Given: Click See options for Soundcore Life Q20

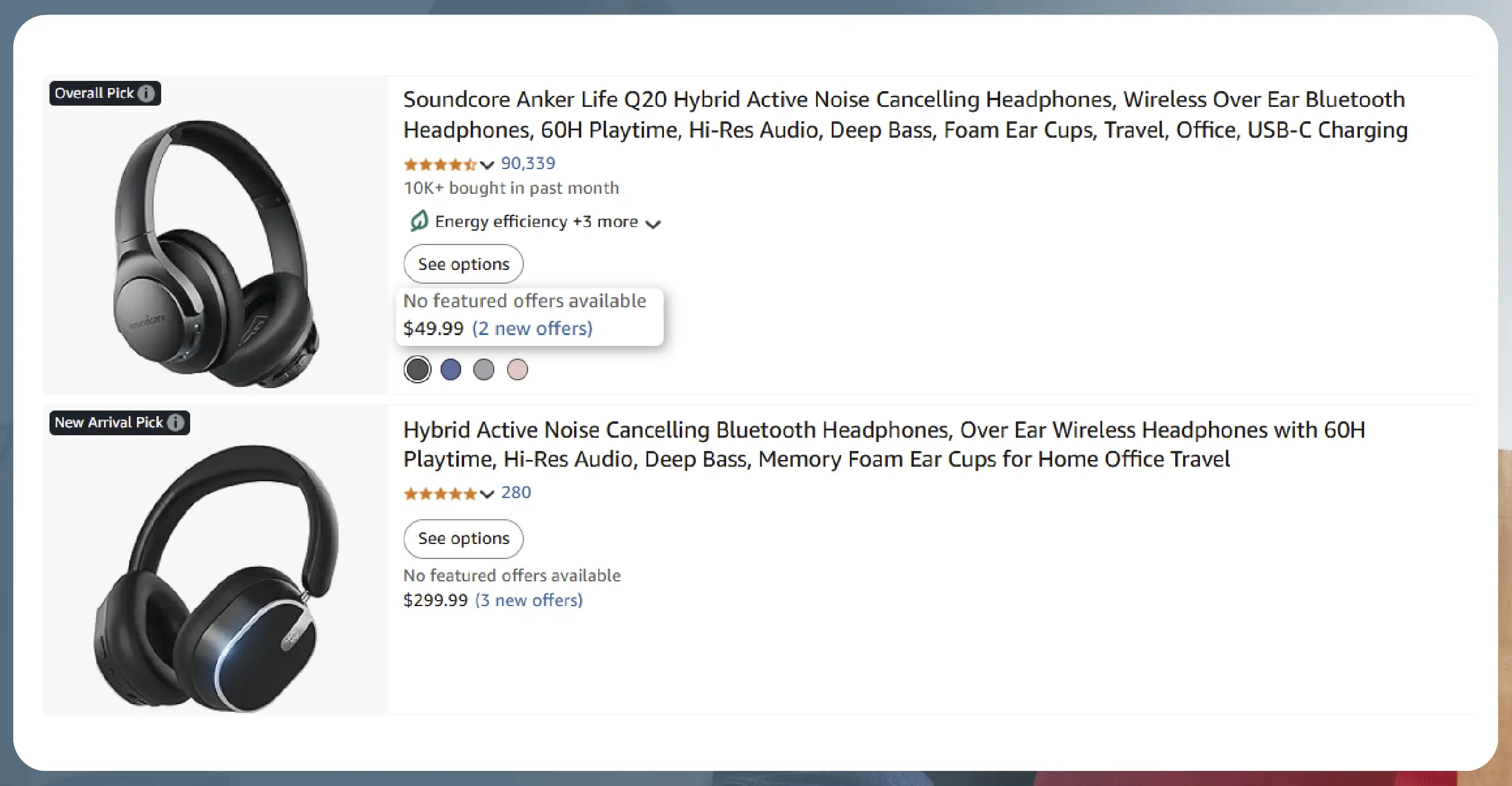Looking at the screenshot, I should pyautogui.click(x=464, y=264).
